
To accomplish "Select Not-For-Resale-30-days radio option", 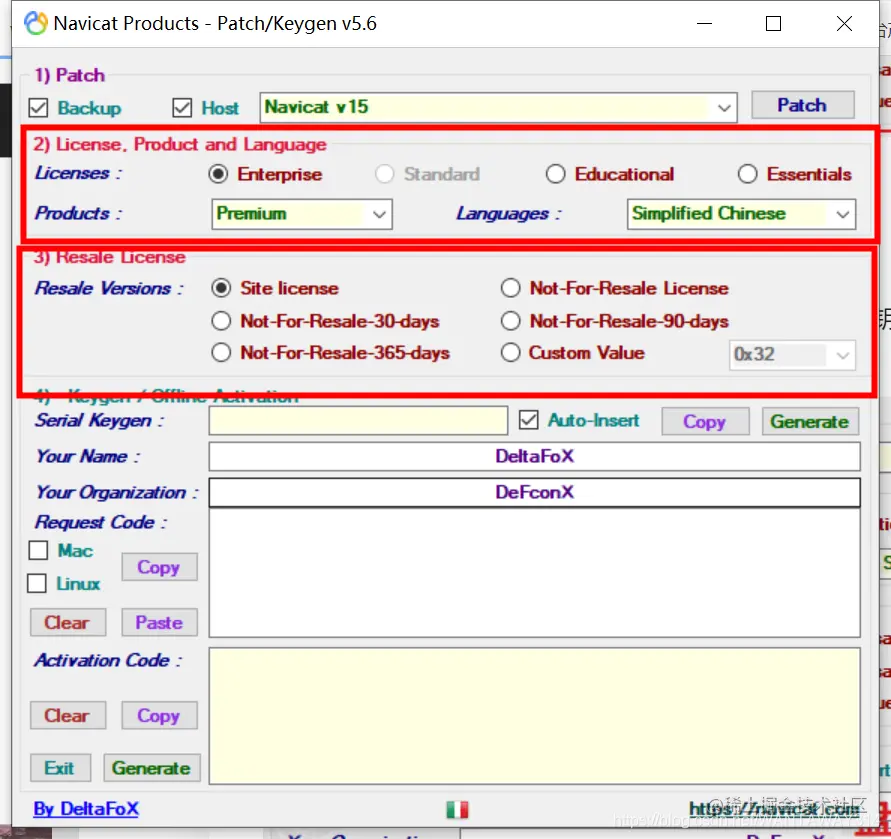I will (x=221, y=321).
